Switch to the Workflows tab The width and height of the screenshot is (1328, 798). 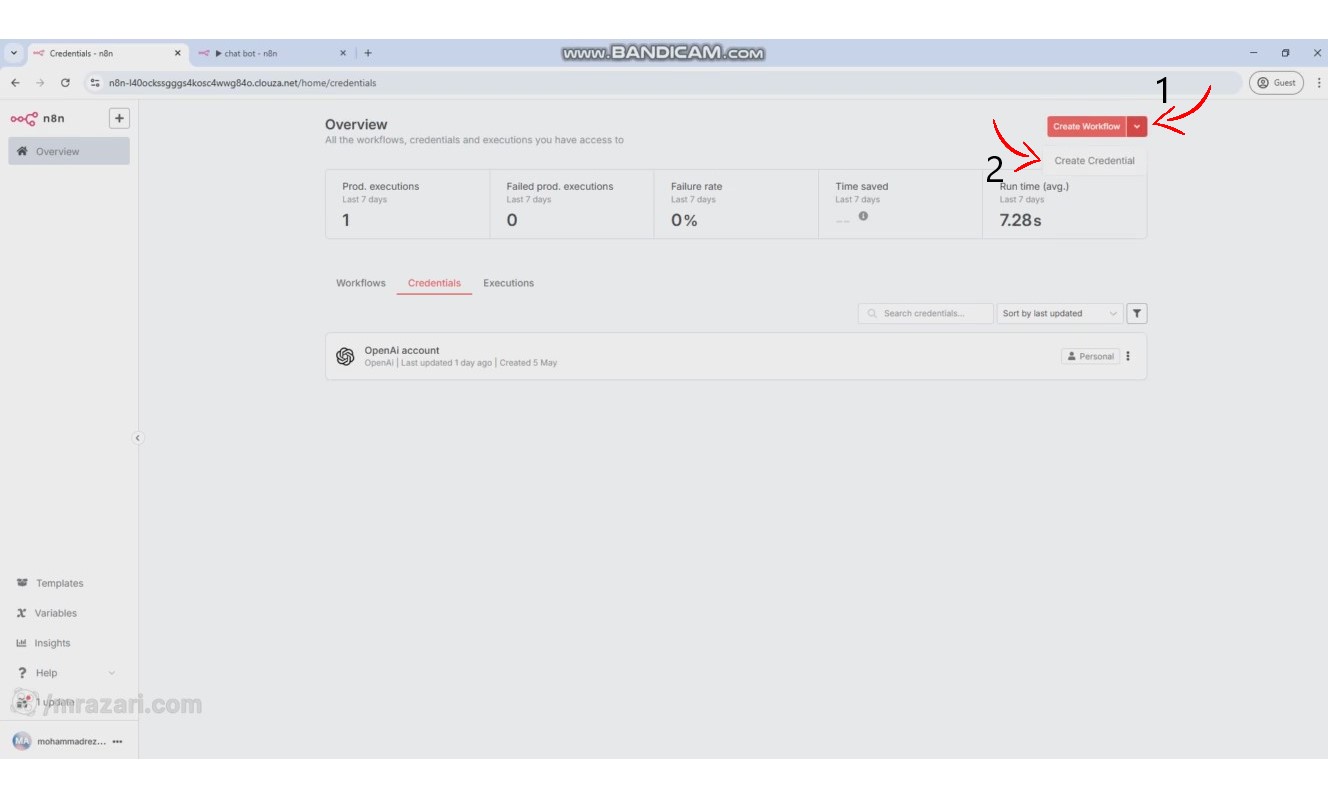pos(360,283)
